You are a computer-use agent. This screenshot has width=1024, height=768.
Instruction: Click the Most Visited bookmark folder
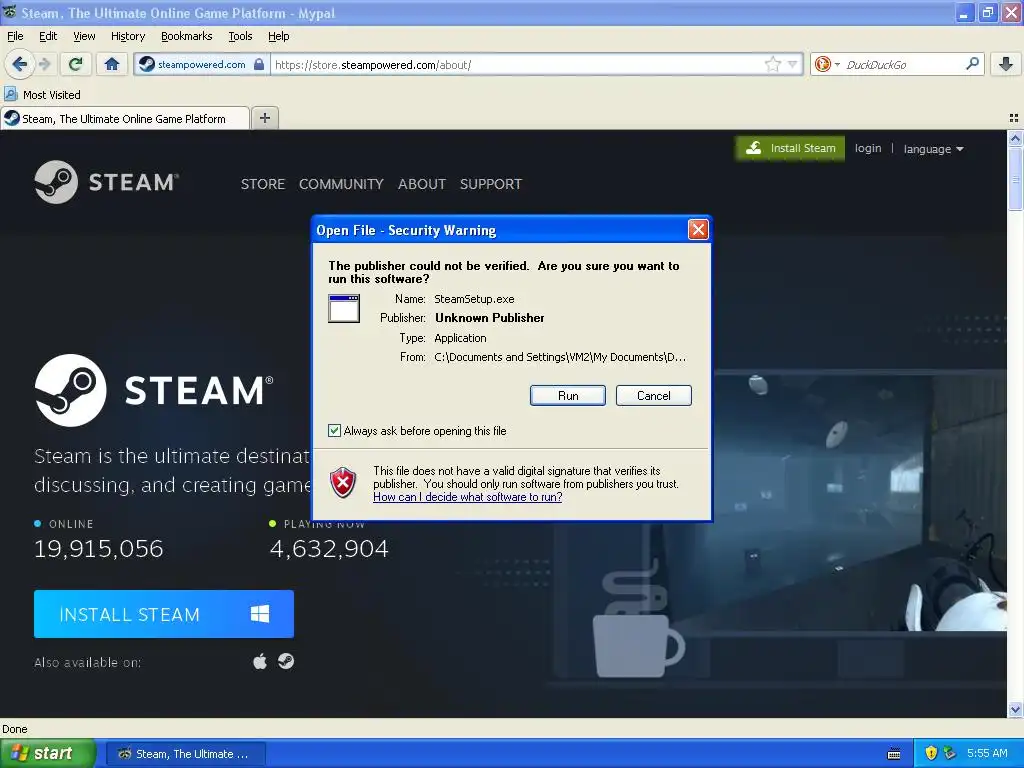point(43,95)
